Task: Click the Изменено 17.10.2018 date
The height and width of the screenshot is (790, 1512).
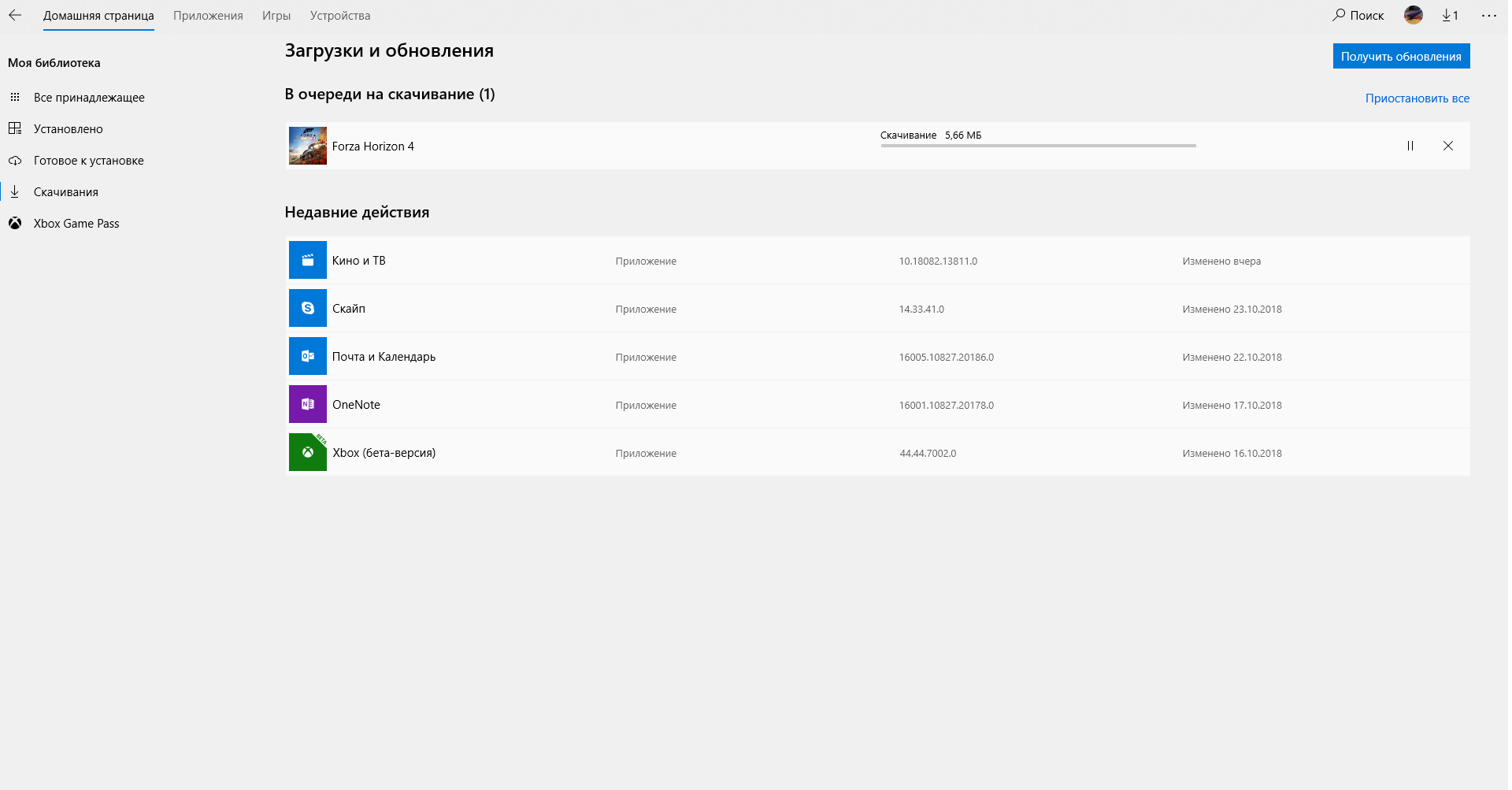Action: pos(1232,406)
